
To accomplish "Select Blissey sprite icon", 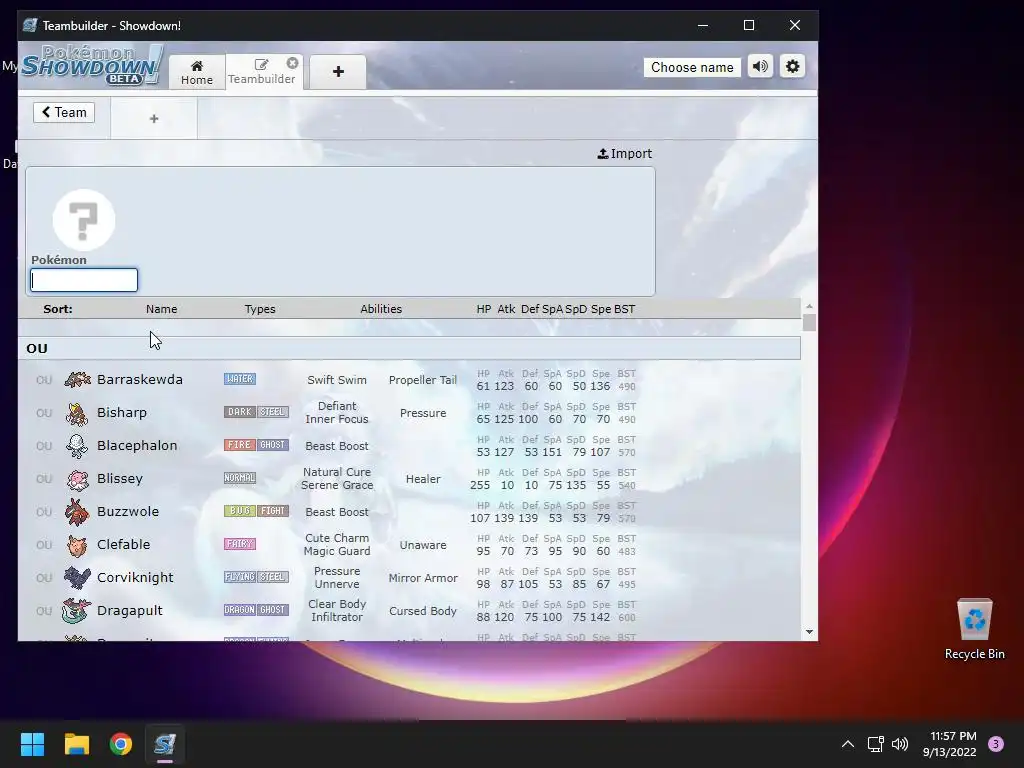I will pyautogui.click(x=77, y=479).
